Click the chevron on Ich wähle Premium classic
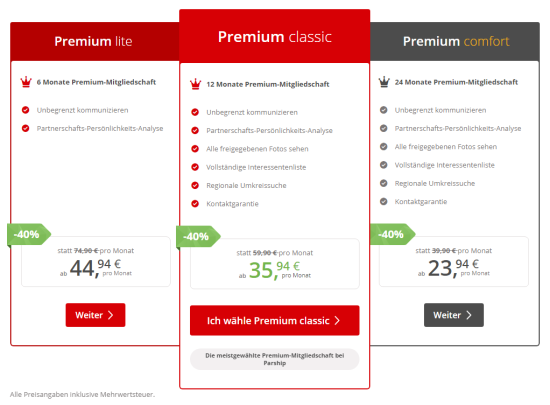Viewport: 550px width, 405px height. tap(337, 320)
